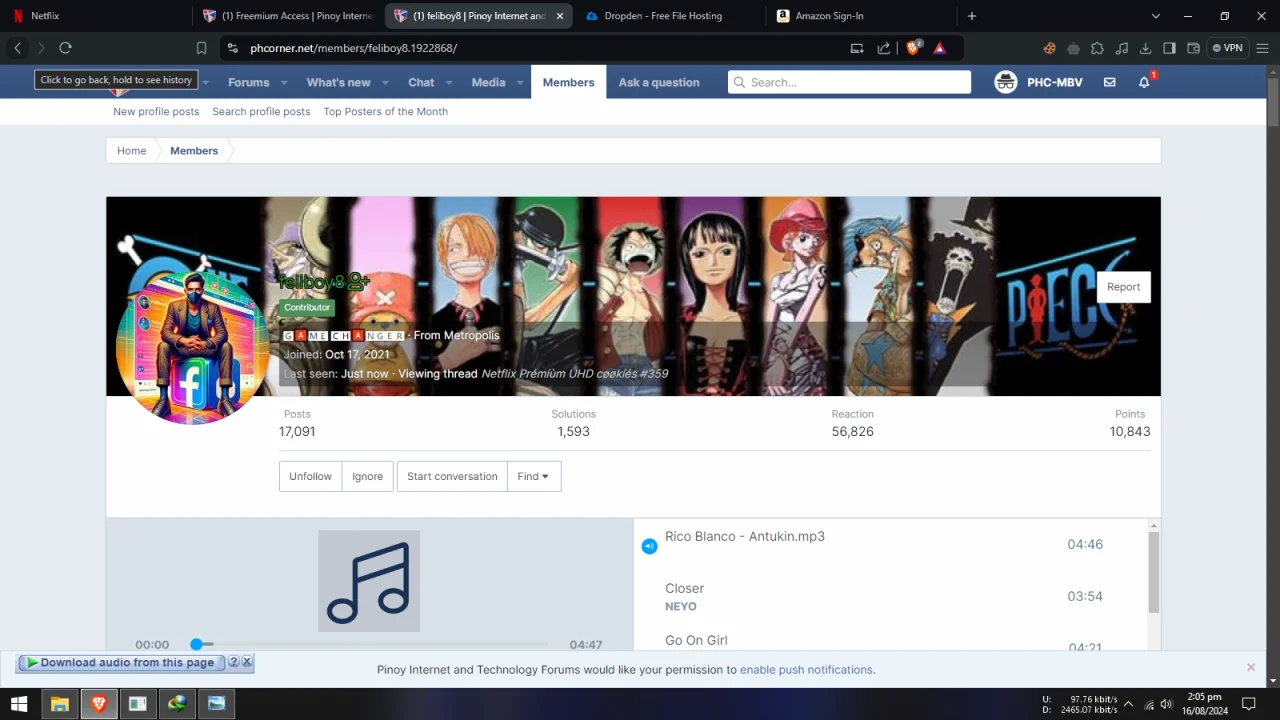The height and width of the screenshot is (720, 1280).
Task: Click Report button on profile banner
Action: tap(1123, 287)
